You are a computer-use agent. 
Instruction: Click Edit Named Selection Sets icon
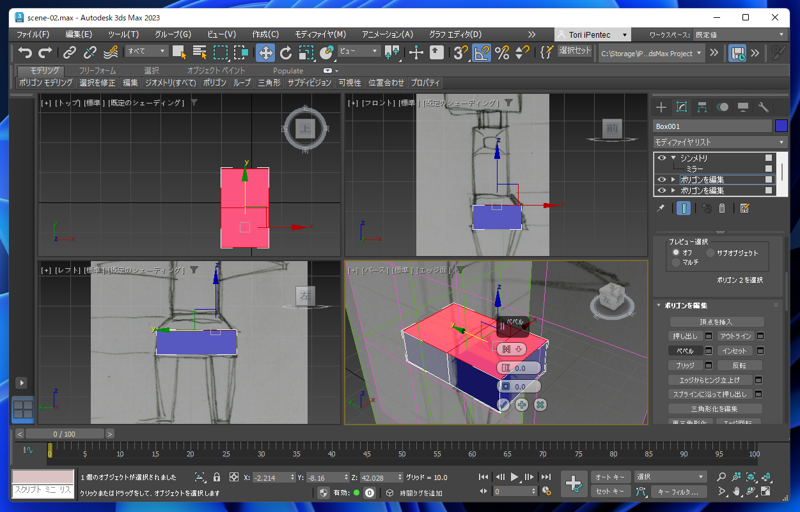click(x=546, y=52)
